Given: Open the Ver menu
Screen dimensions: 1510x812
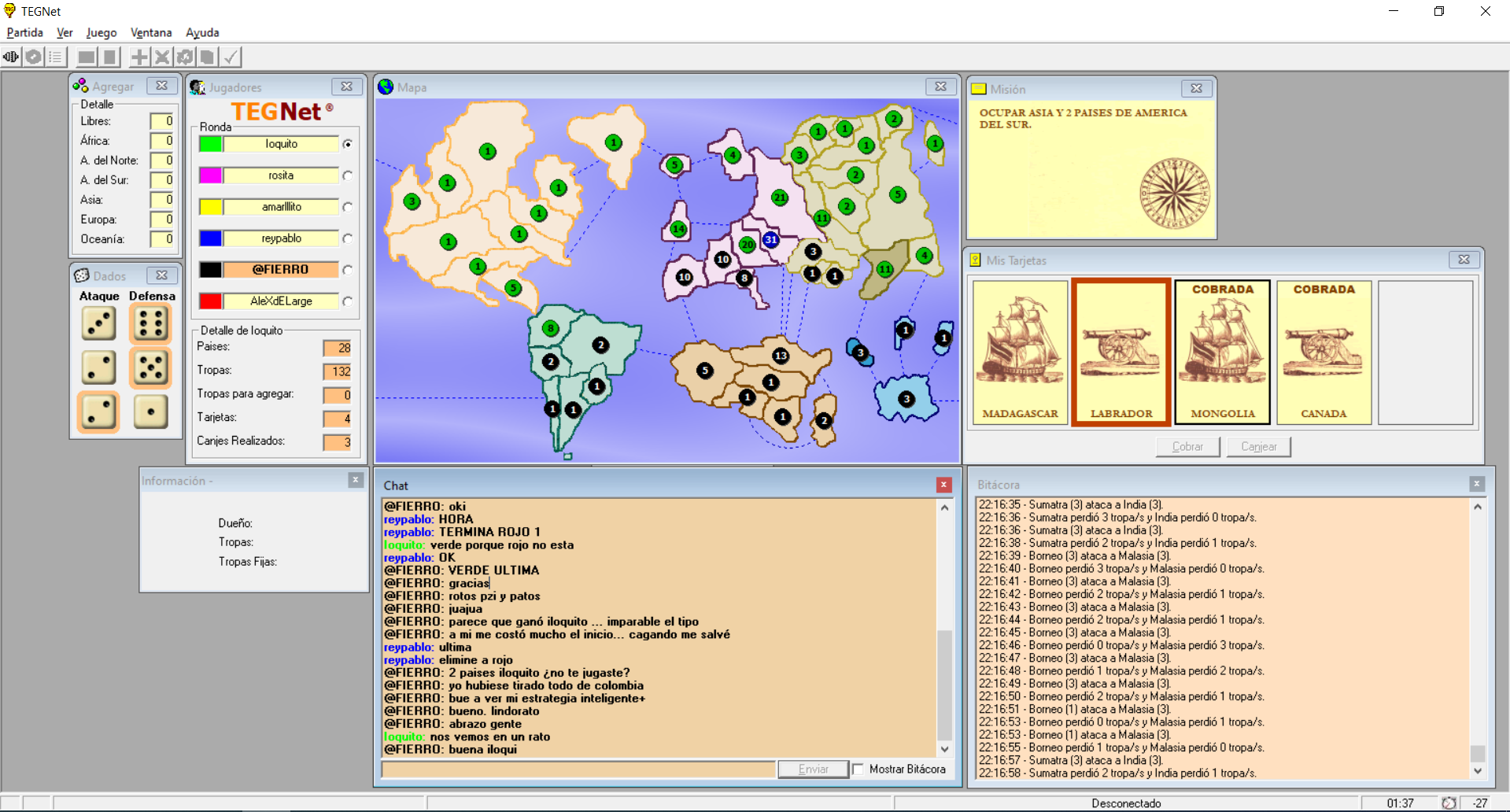Looking at the screenshot, I should (65, 32).
